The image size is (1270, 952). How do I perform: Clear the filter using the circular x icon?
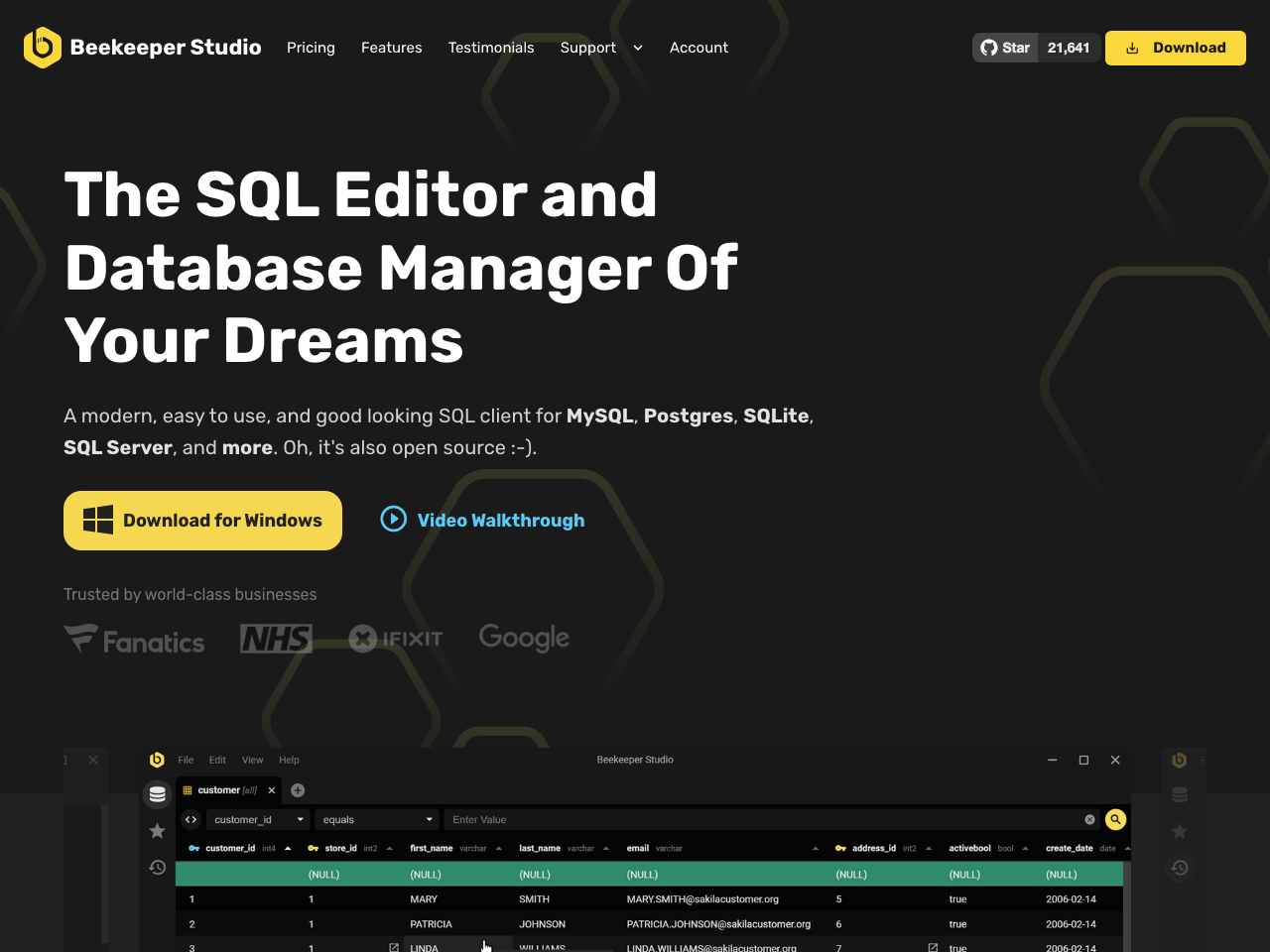(1090, 819)
